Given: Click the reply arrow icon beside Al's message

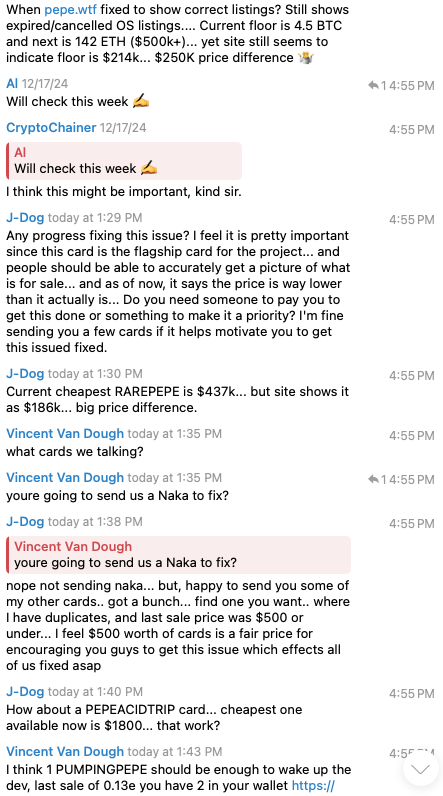Looking at the screenshot, I should [x=373, y=86].
